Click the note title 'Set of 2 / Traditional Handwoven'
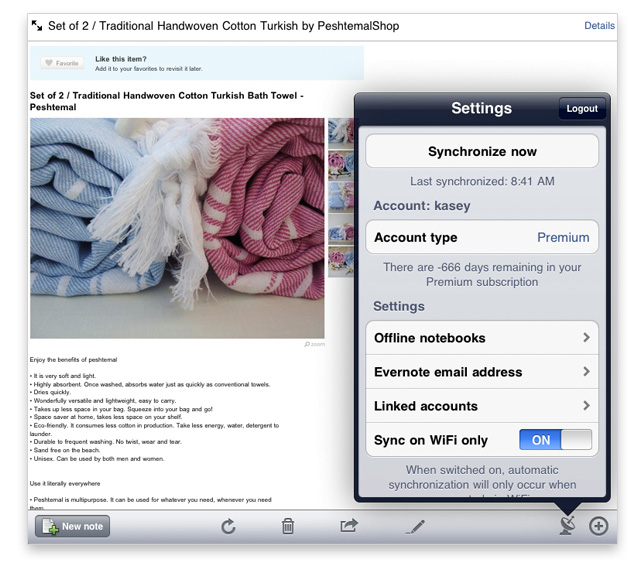This screenshot has width=640, height=564. pyautogui.click(x=224, y=26)
